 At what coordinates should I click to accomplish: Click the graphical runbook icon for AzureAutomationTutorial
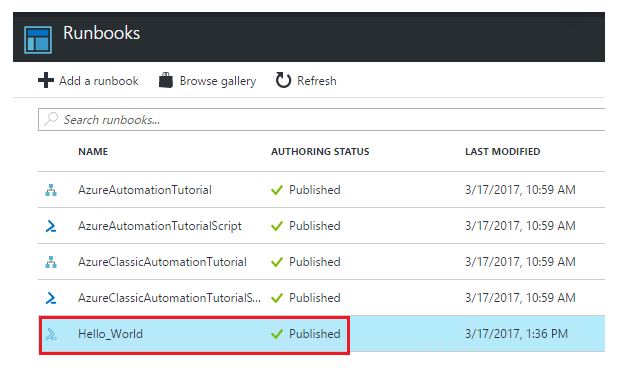tap(51, 190)
